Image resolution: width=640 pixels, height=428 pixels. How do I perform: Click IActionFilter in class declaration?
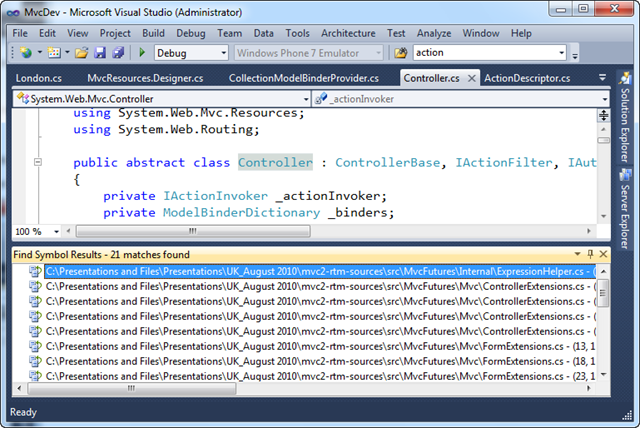click(504, 162)
